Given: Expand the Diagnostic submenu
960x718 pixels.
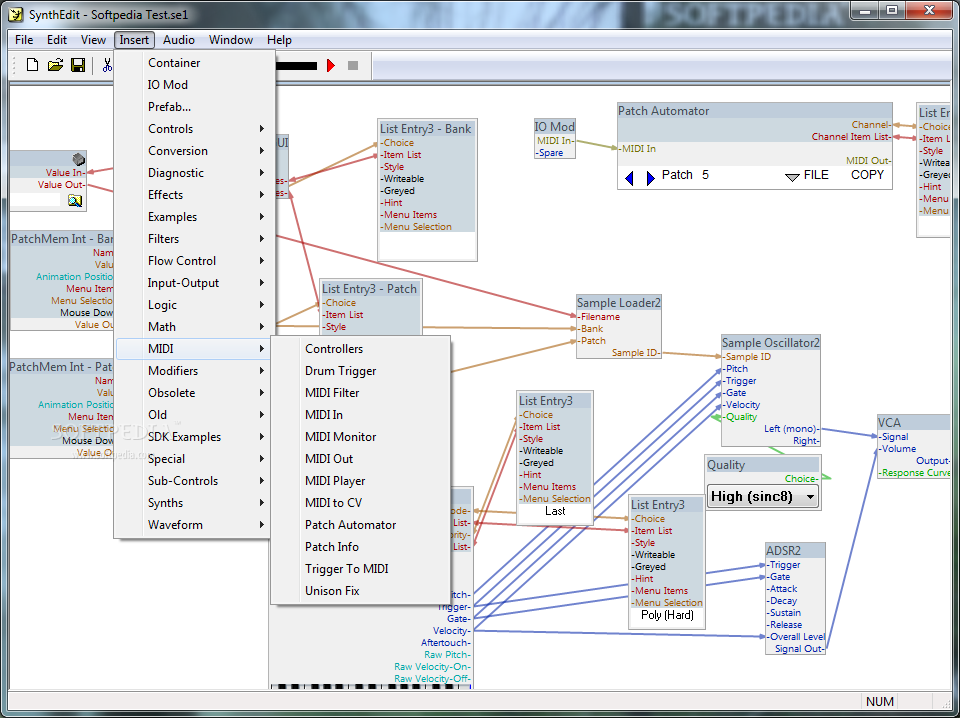Looking at the screenshot, I should pyautogui.click(x=194, y=173).
